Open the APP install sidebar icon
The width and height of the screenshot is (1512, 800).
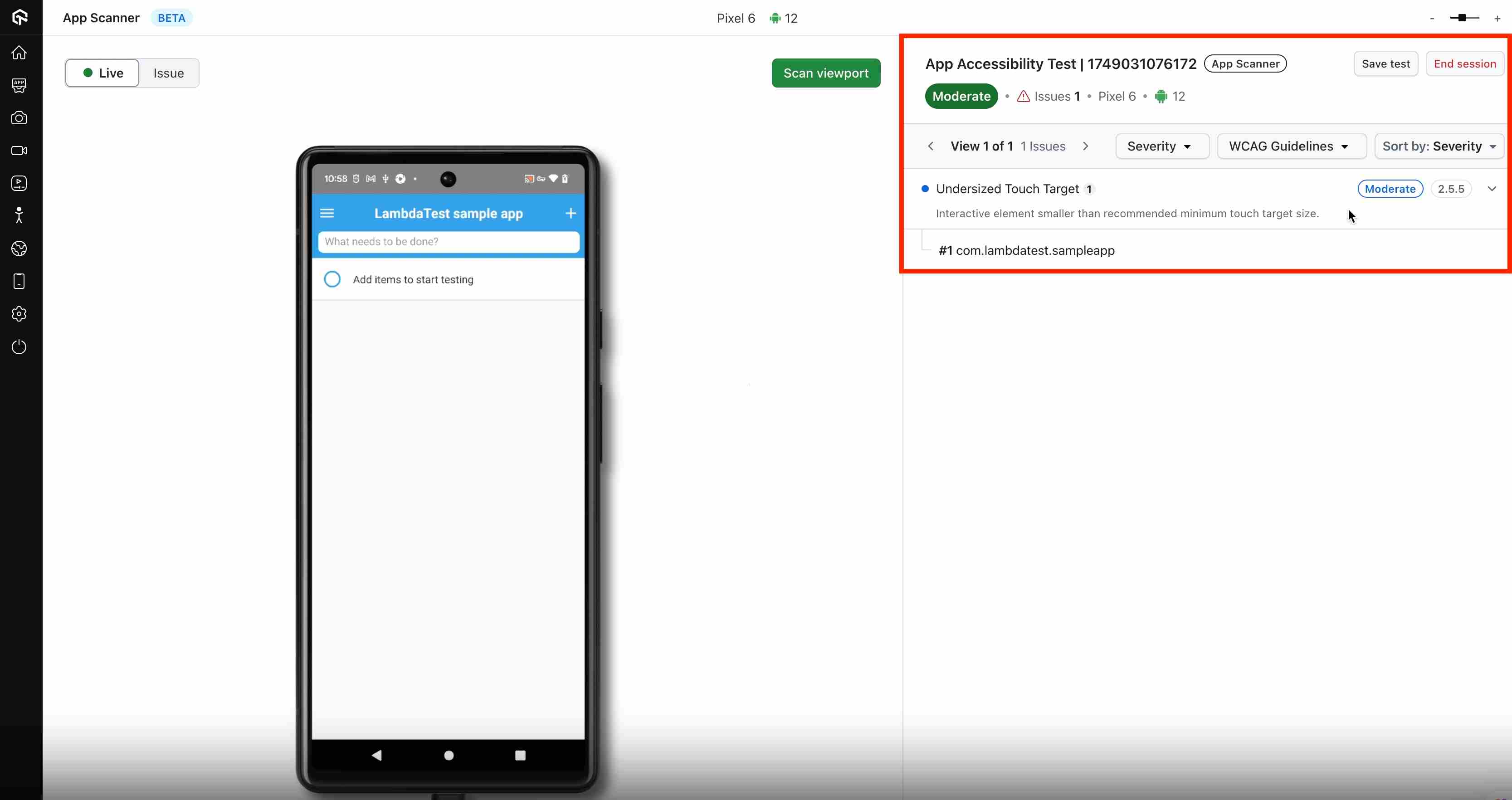coord(20,86)
